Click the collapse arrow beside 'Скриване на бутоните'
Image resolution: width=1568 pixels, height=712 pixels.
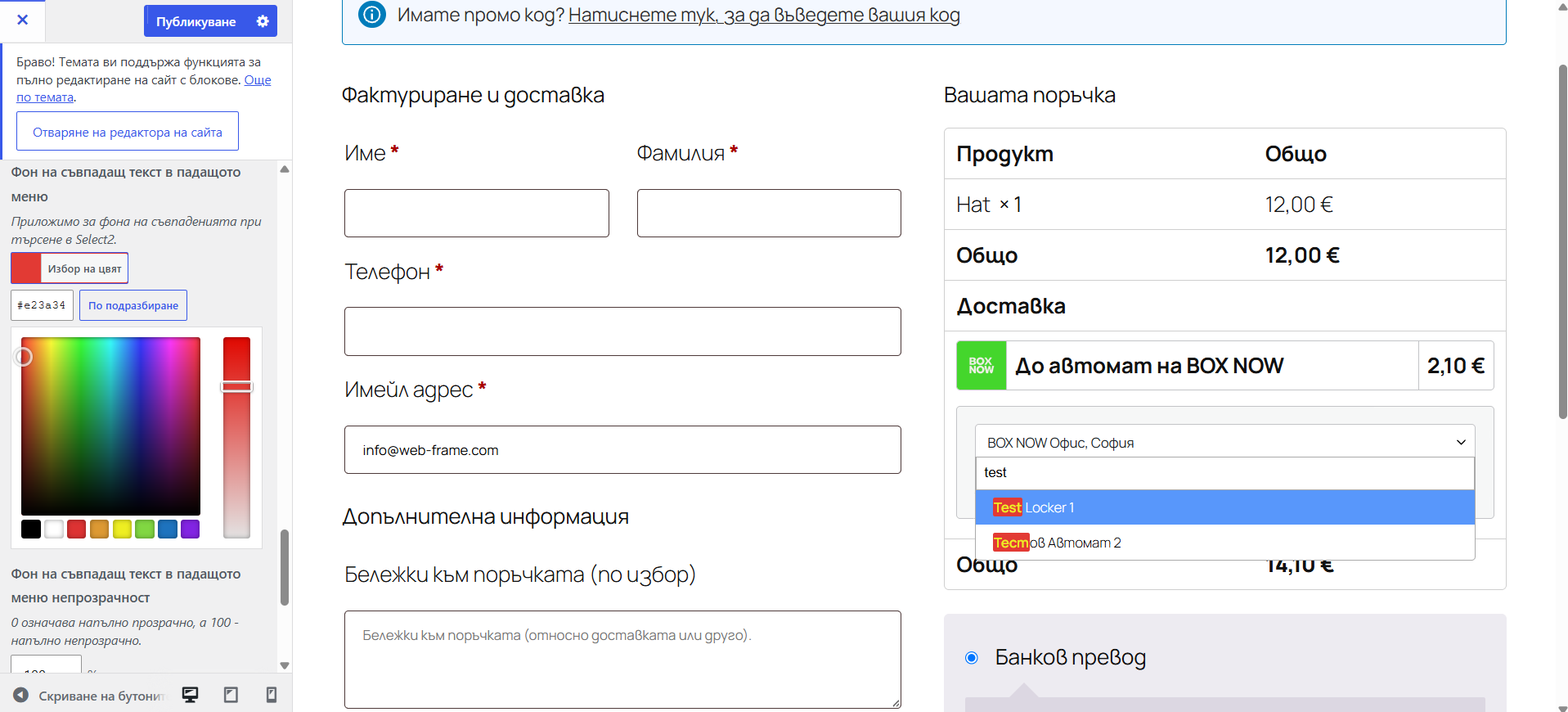click(21, 695)
